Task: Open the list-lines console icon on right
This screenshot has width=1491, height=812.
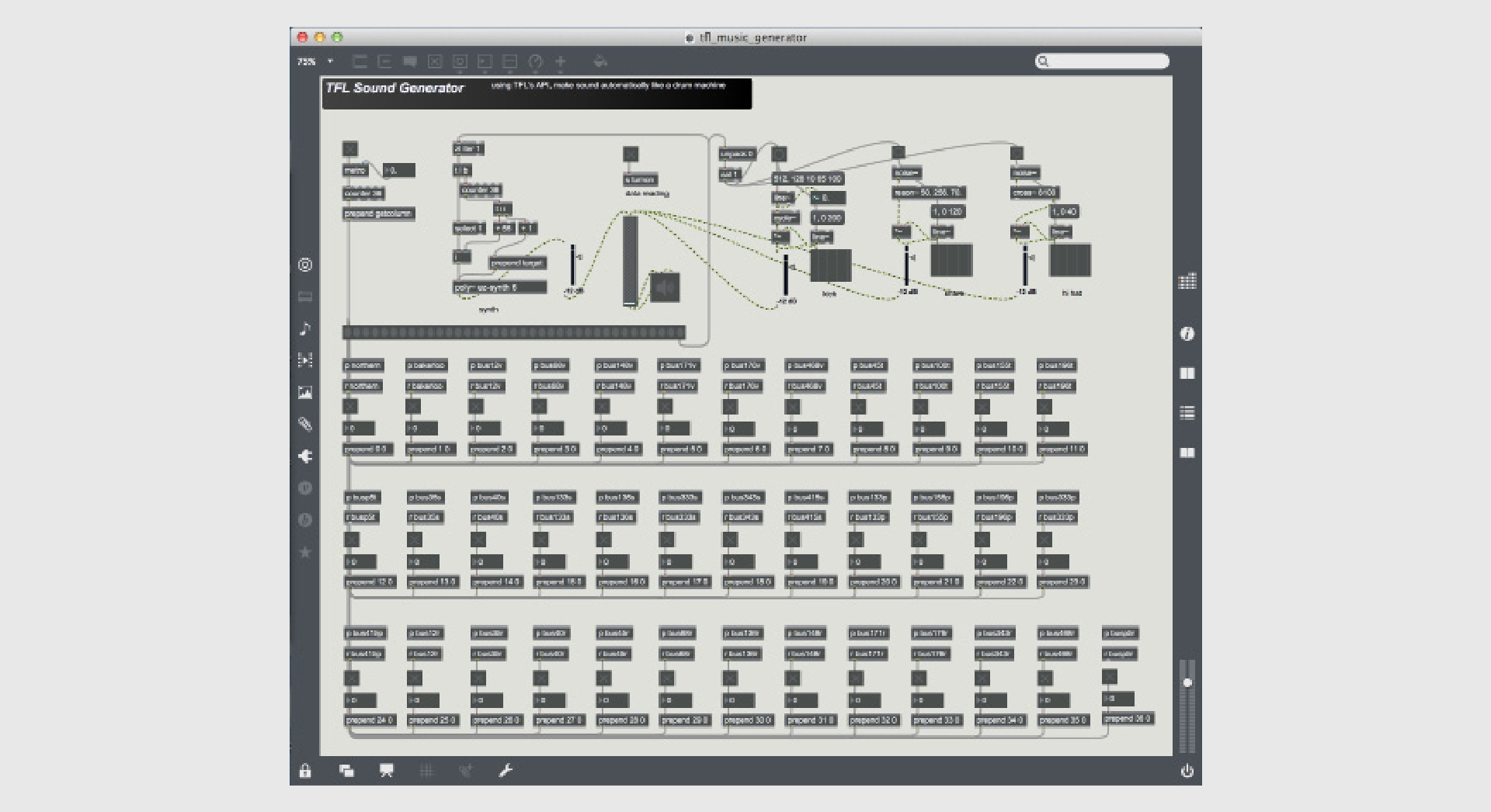Action: point(1187,413)
